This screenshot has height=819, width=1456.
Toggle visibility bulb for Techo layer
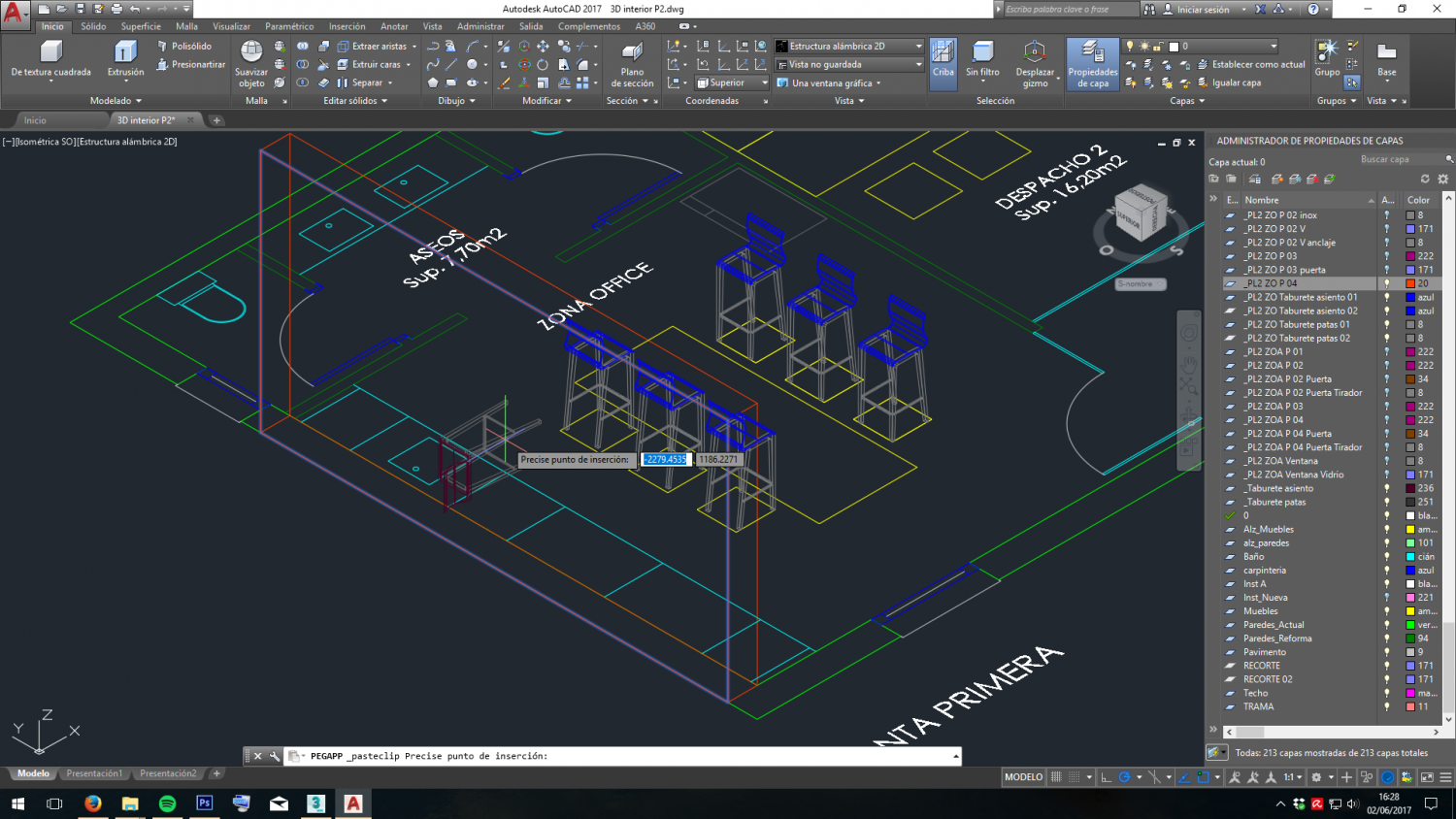(x=1386, y=693)
